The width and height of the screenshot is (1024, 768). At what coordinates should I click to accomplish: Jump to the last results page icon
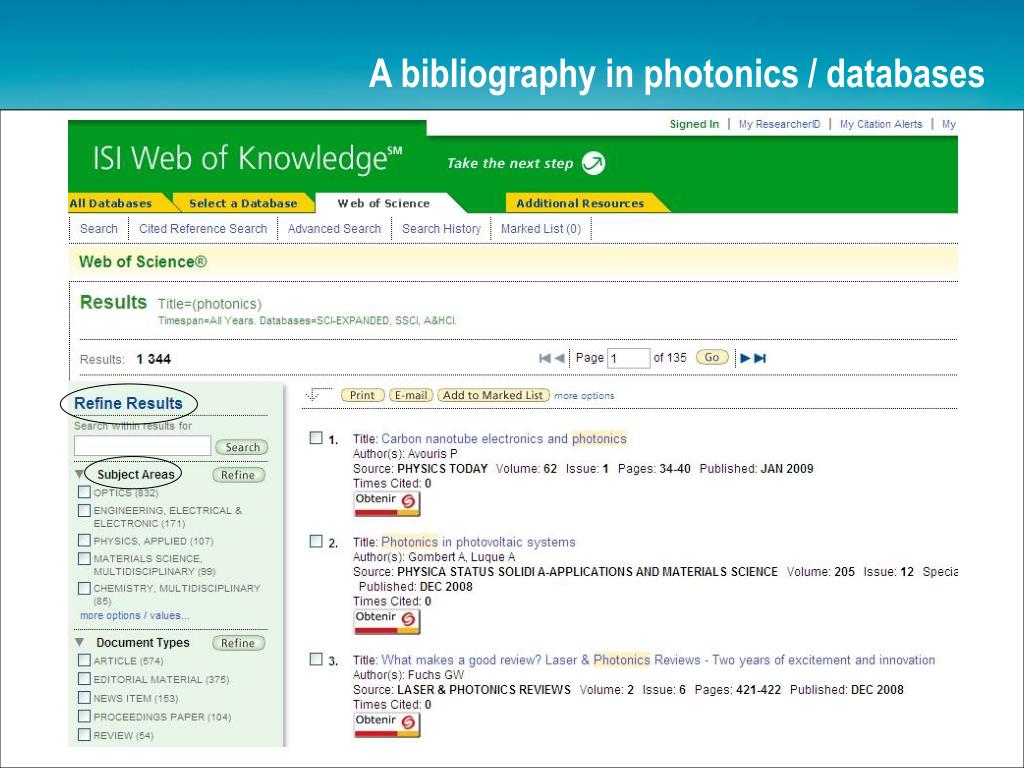click(x=760, y=358)
